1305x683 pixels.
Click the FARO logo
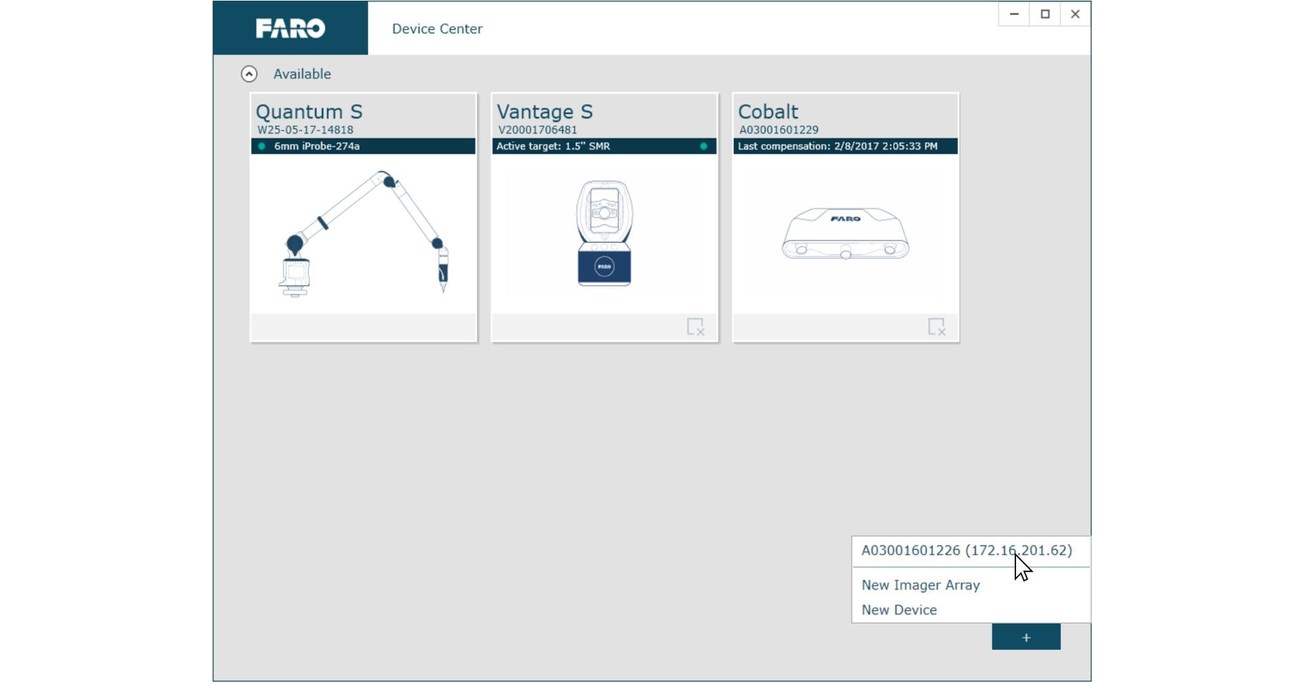tap(290, 28)
